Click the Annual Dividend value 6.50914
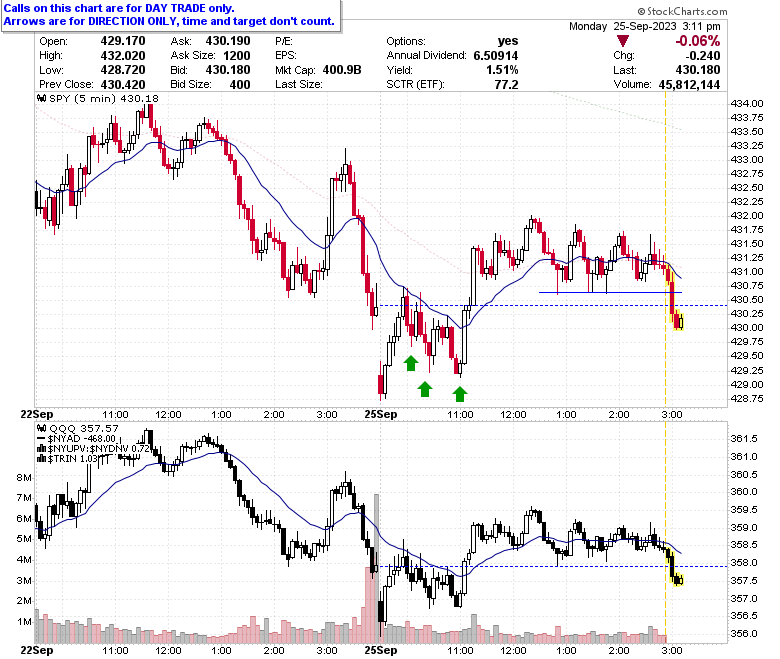 tap(495, 55)
